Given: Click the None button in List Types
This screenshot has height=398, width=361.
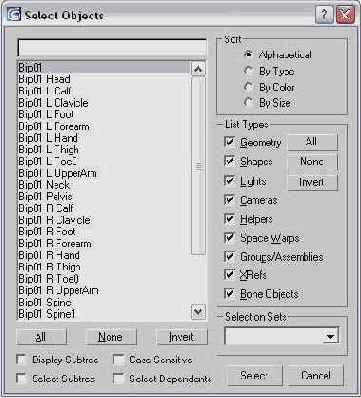Looking at the screenshot, I should tap(312, 162).
